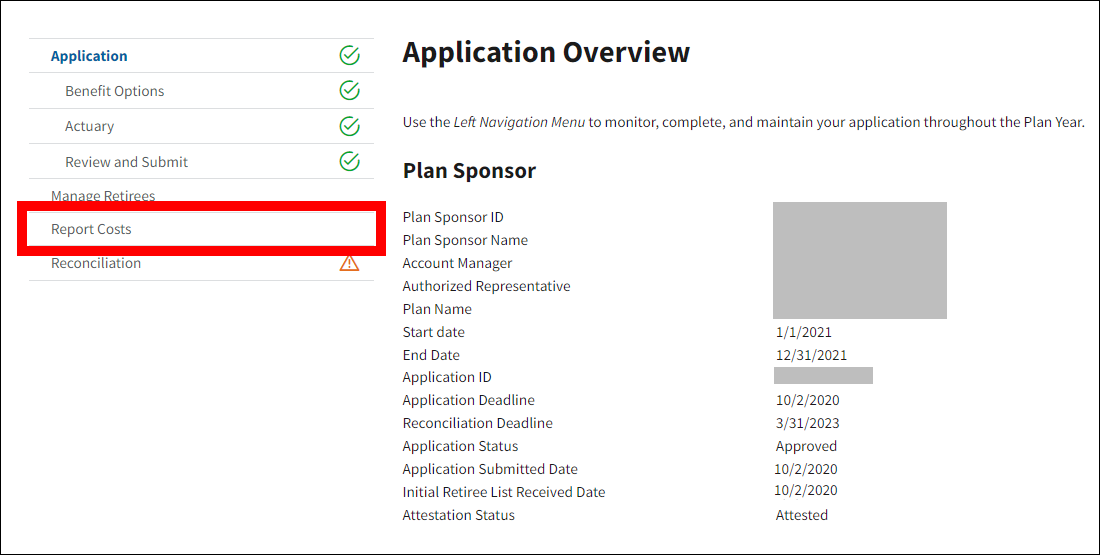1100x555 pixels.
Task: Select Actuary in left navigation
Action: coord(89,126)
